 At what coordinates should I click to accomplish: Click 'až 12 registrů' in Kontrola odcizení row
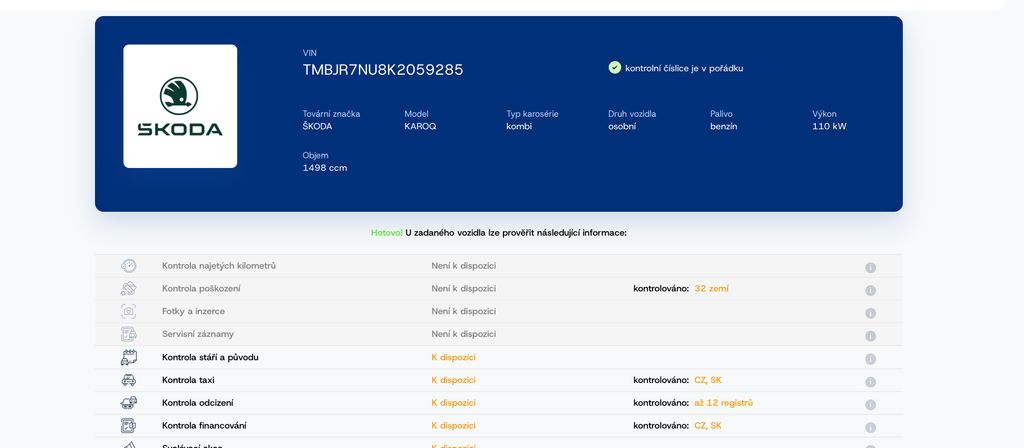coord(724,403)
